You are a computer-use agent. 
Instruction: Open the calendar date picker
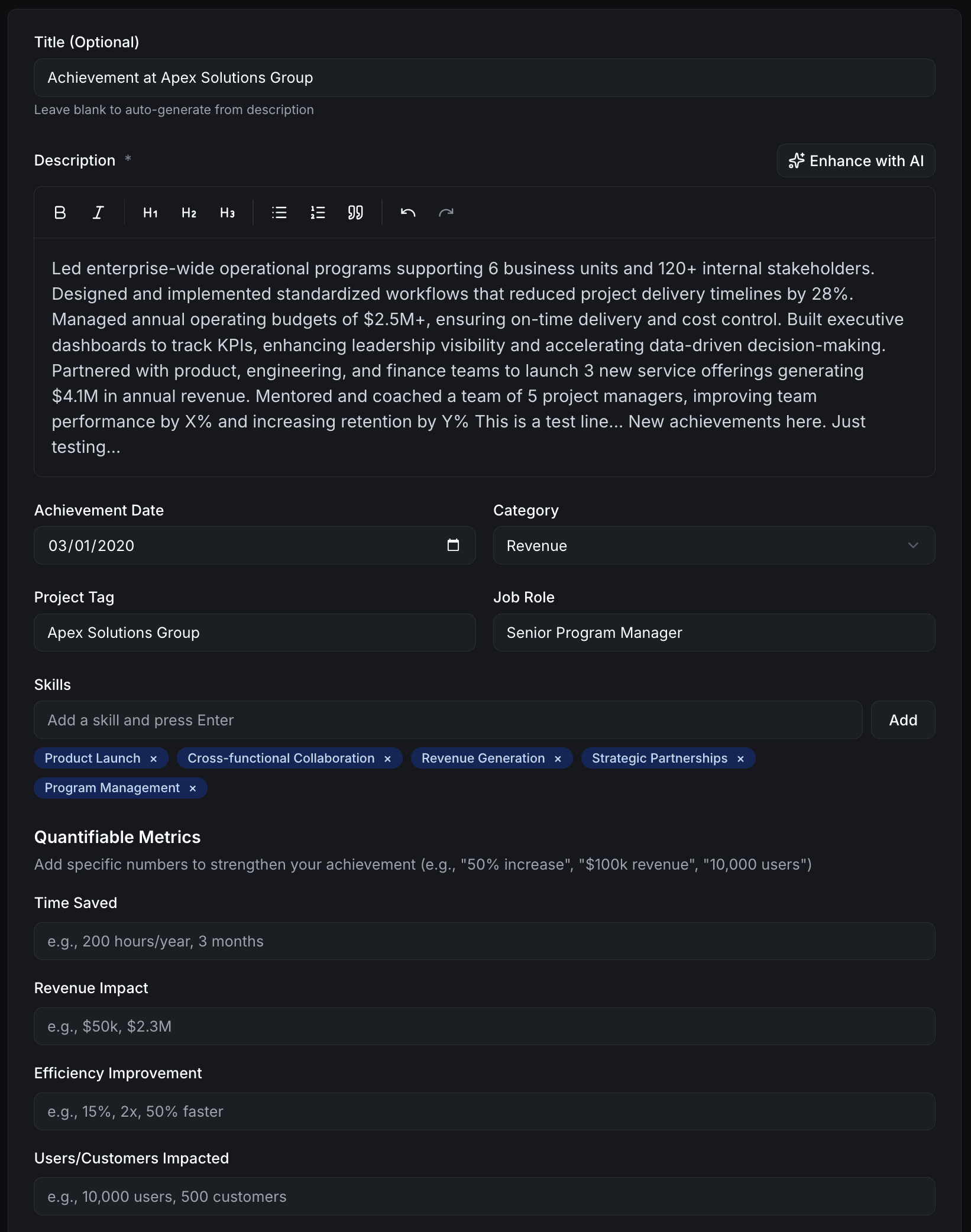(x=453, y=545)
